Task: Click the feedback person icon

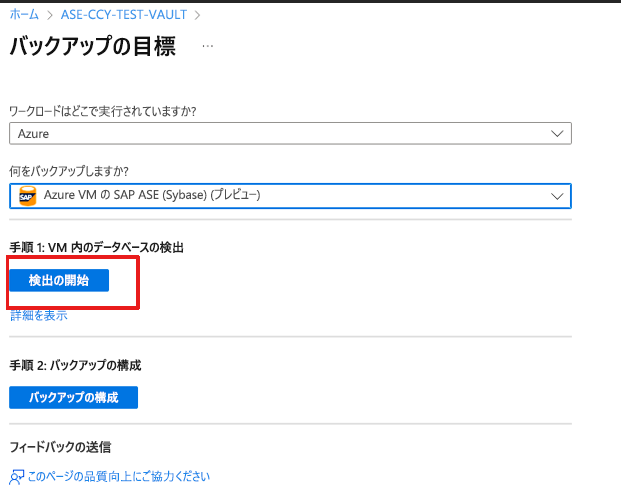Action: point(16,477)
